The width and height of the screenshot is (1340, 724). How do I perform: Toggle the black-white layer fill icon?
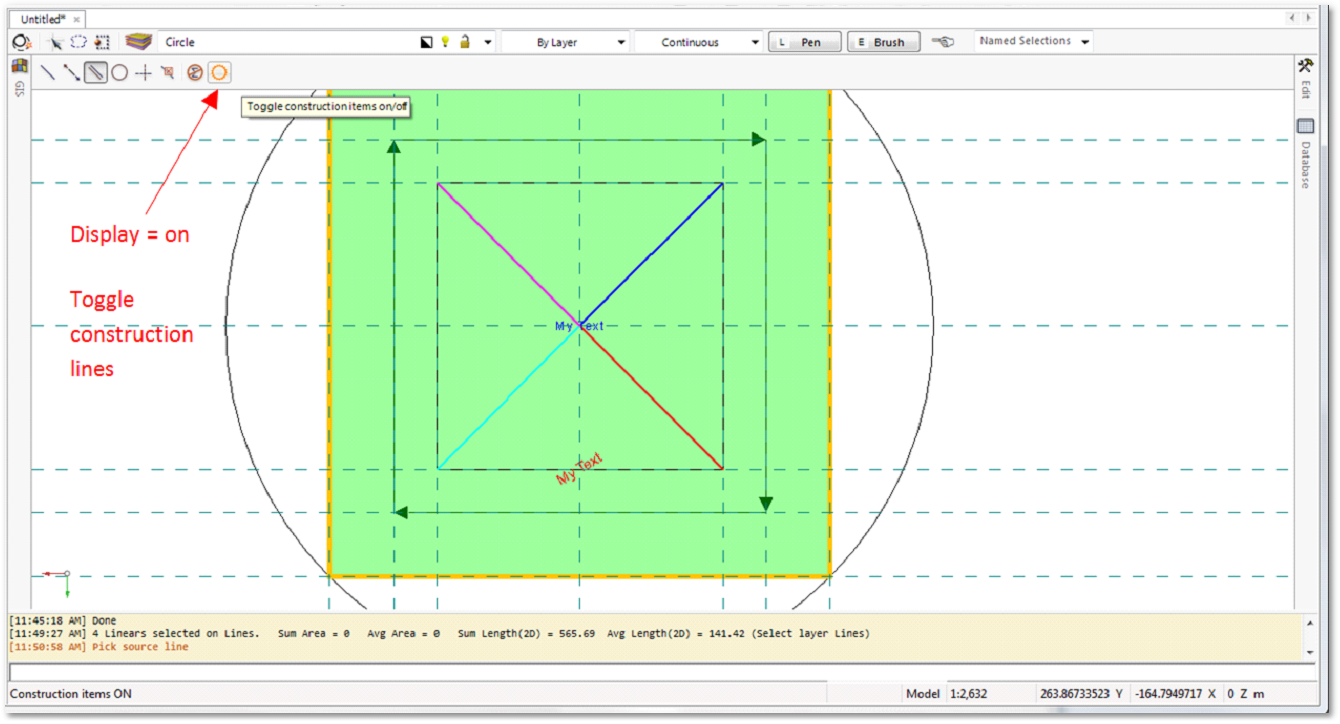tap(427, 42)
